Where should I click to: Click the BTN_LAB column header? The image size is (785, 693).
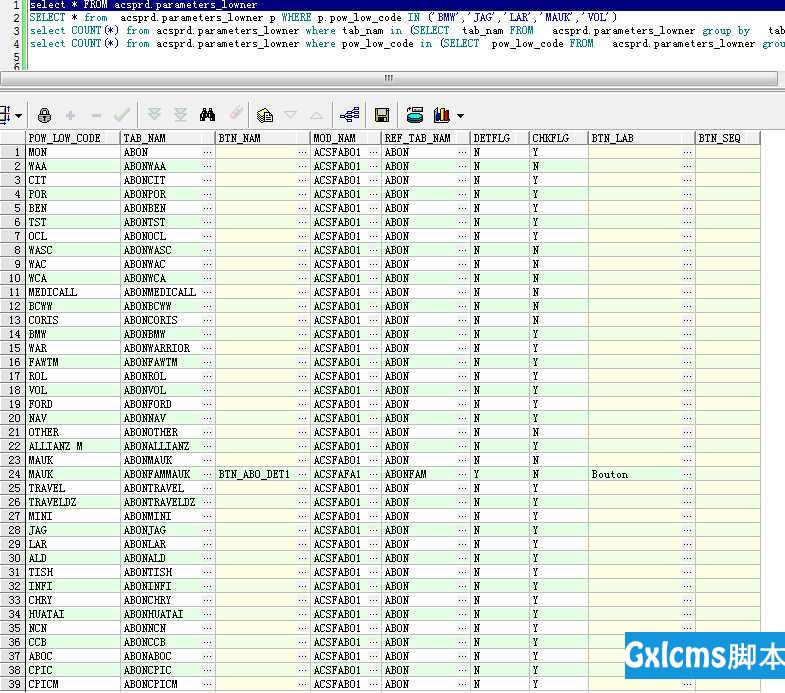point(642,138)
